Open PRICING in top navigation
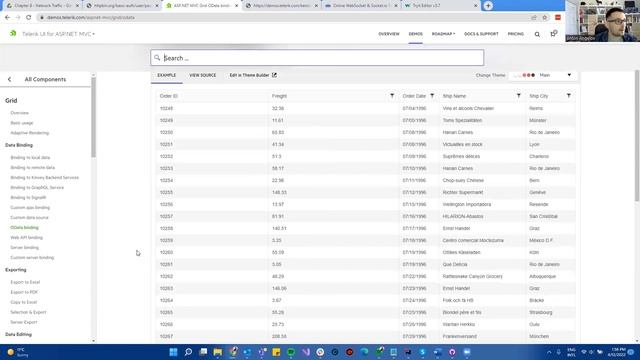The width and height of the screenshot is (640, 360). pyautogui.click(x=516, y=34)
